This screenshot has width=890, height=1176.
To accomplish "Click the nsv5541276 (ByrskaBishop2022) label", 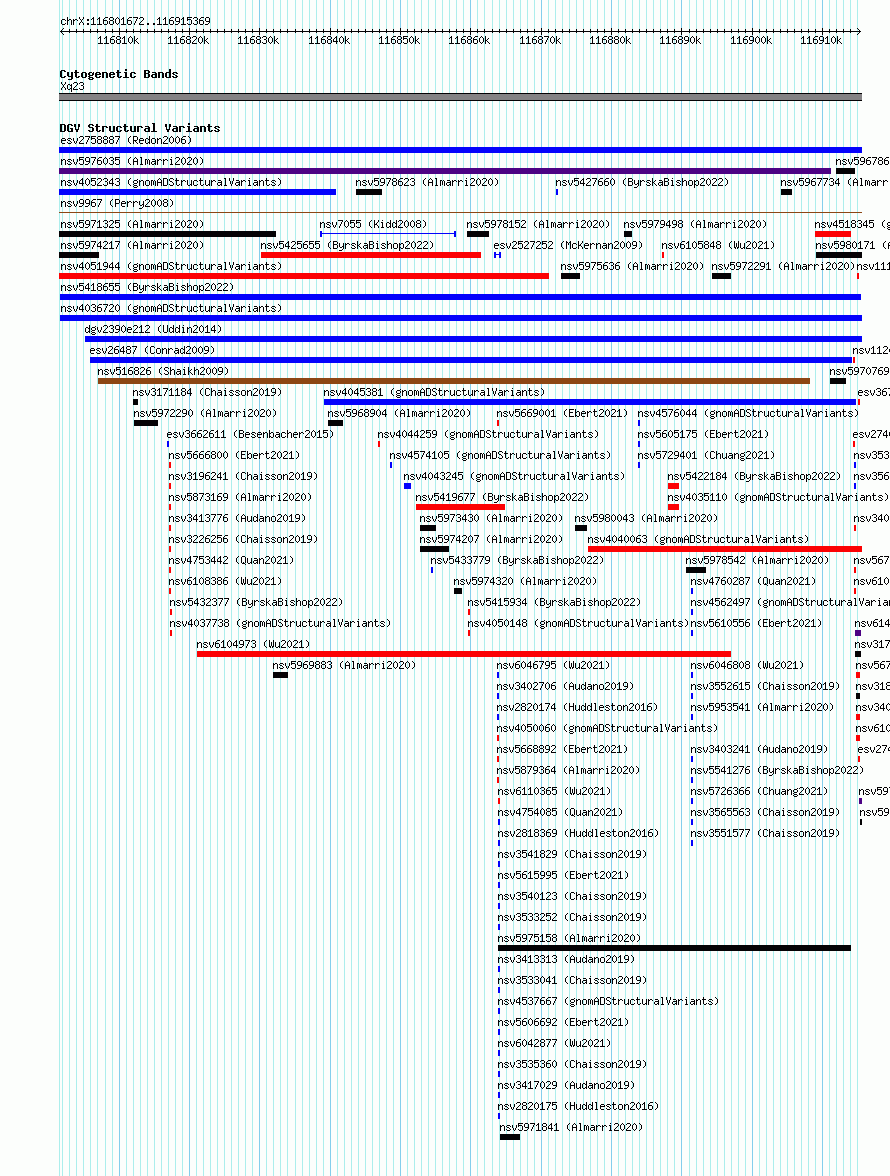I will coord(777,770).
